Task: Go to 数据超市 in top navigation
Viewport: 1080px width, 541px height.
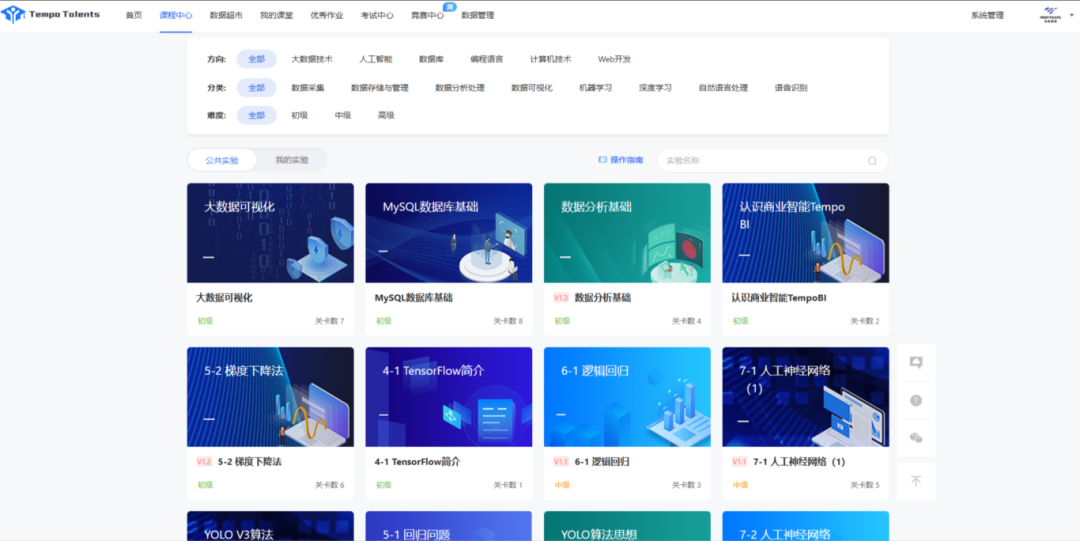Action: point(226,16)
